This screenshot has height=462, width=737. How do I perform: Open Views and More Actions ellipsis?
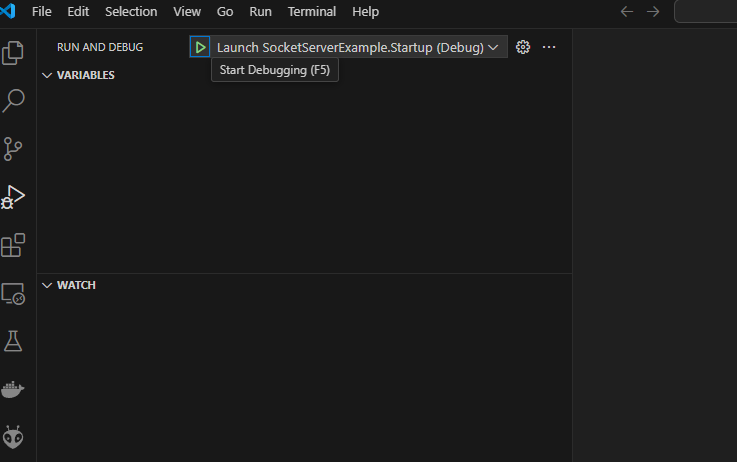pyautogui.click(x=549, y=47)
